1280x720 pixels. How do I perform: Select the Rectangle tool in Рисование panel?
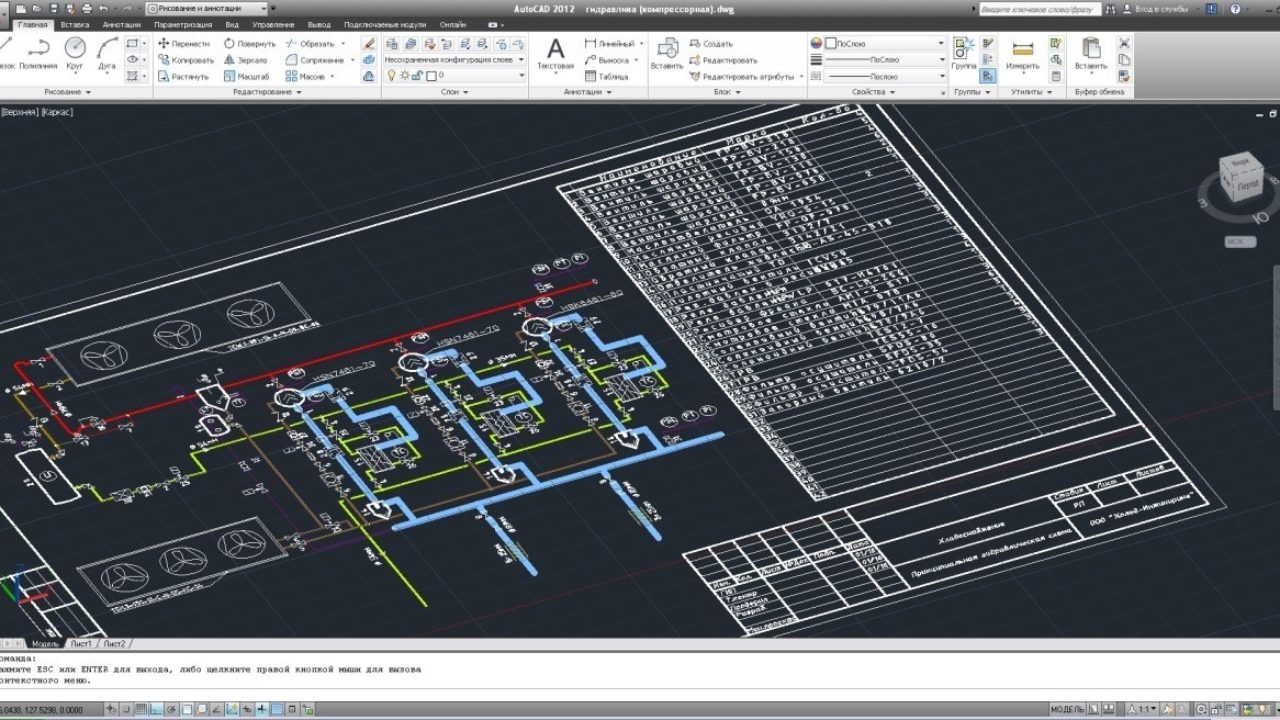[132, 44]
